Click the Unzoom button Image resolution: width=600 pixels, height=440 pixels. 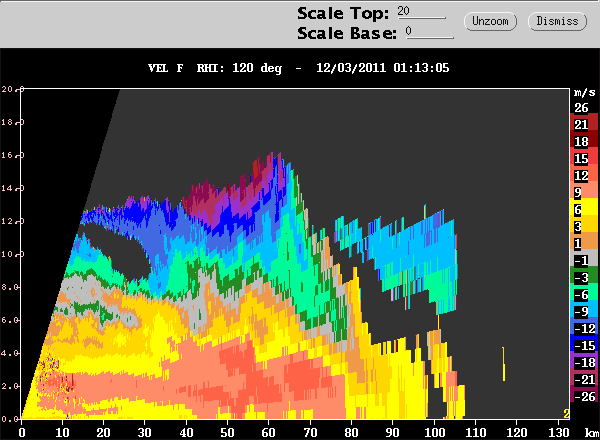490,21
